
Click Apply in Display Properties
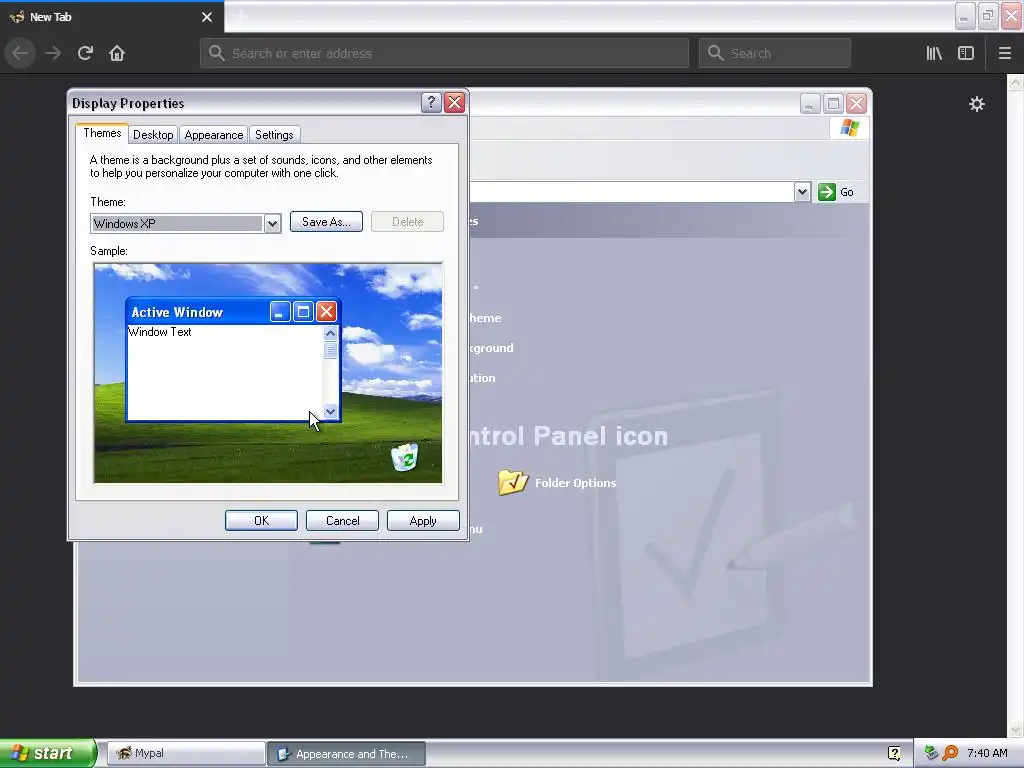point(423,520)
